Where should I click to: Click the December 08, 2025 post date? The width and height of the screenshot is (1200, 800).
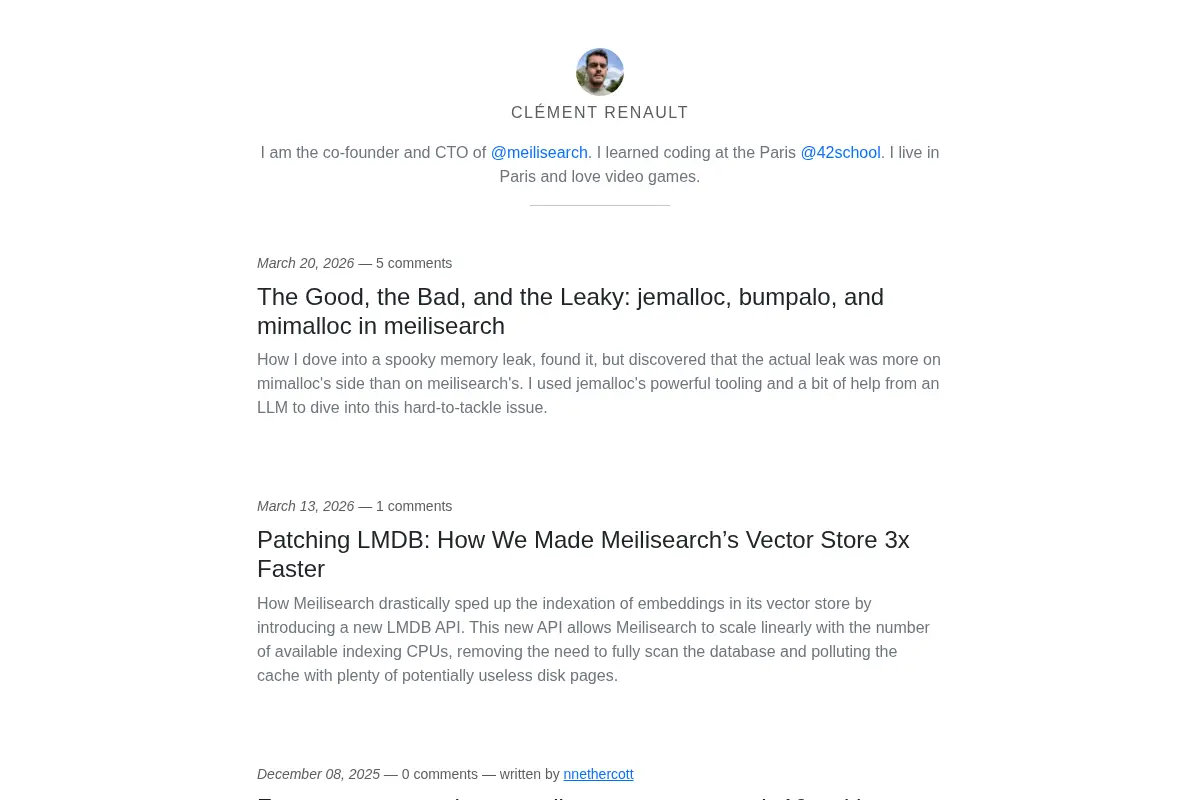tap(318, 774)
